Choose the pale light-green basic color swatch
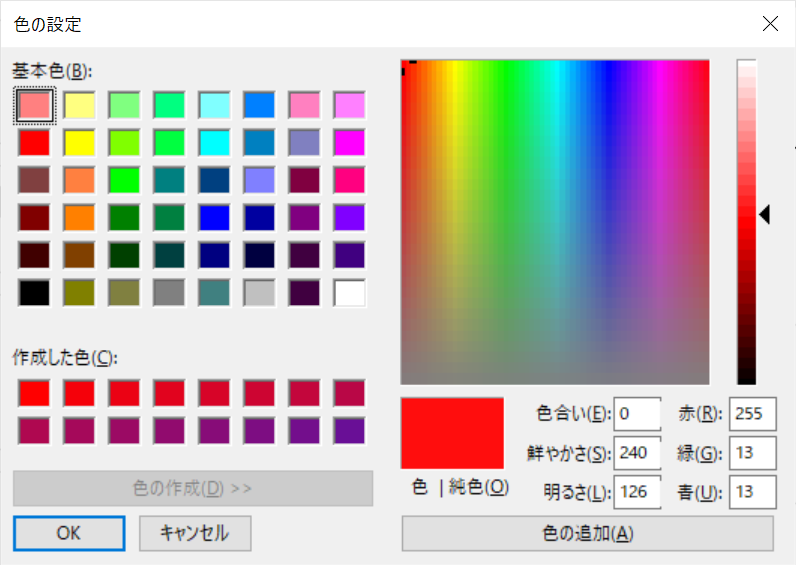The width and height of the screenshot is (796, 565). click(x=124, y=105)
